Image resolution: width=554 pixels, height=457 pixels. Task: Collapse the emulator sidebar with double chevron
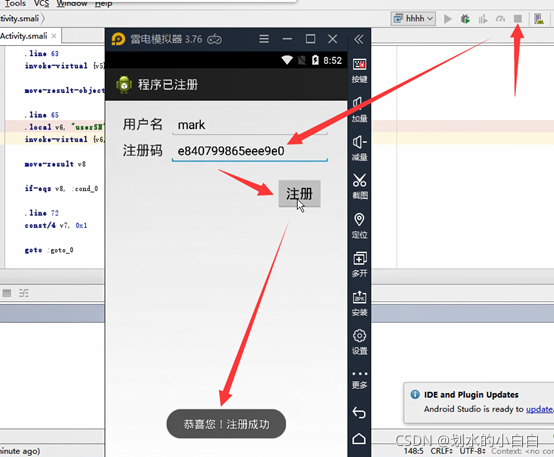(359, 39)
